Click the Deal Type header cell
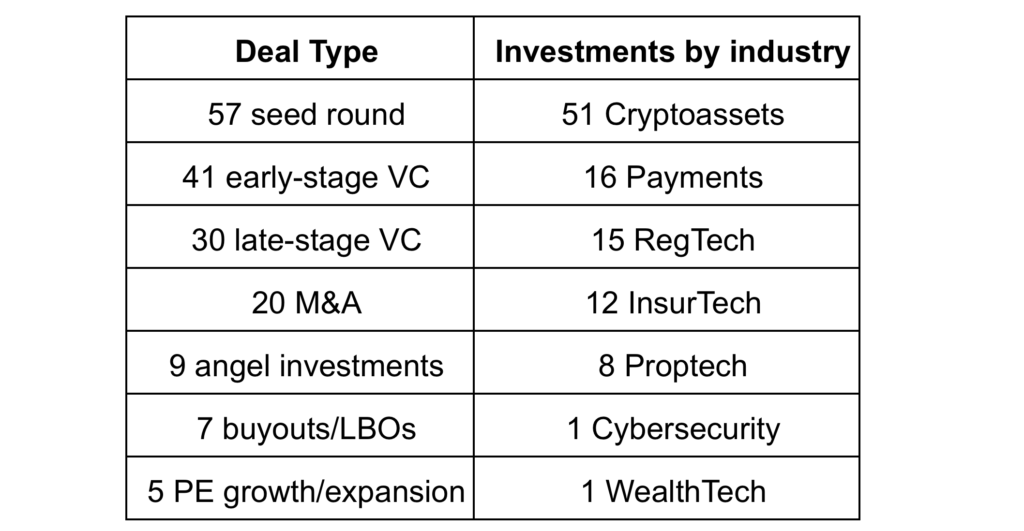Viewport: 1024px width, 531px height. pos(300,48)
